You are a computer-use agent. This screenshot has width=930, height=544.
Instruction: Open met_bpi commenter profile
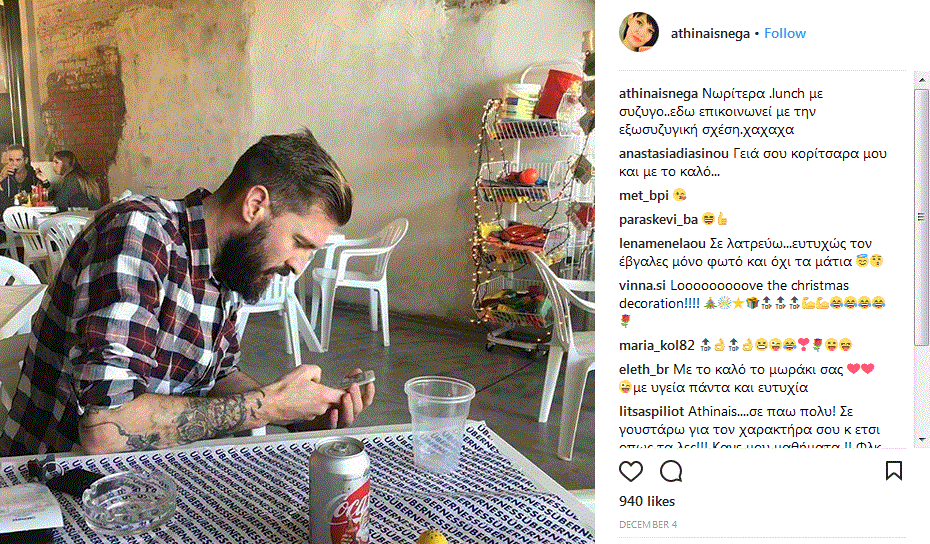pos(644,195)
